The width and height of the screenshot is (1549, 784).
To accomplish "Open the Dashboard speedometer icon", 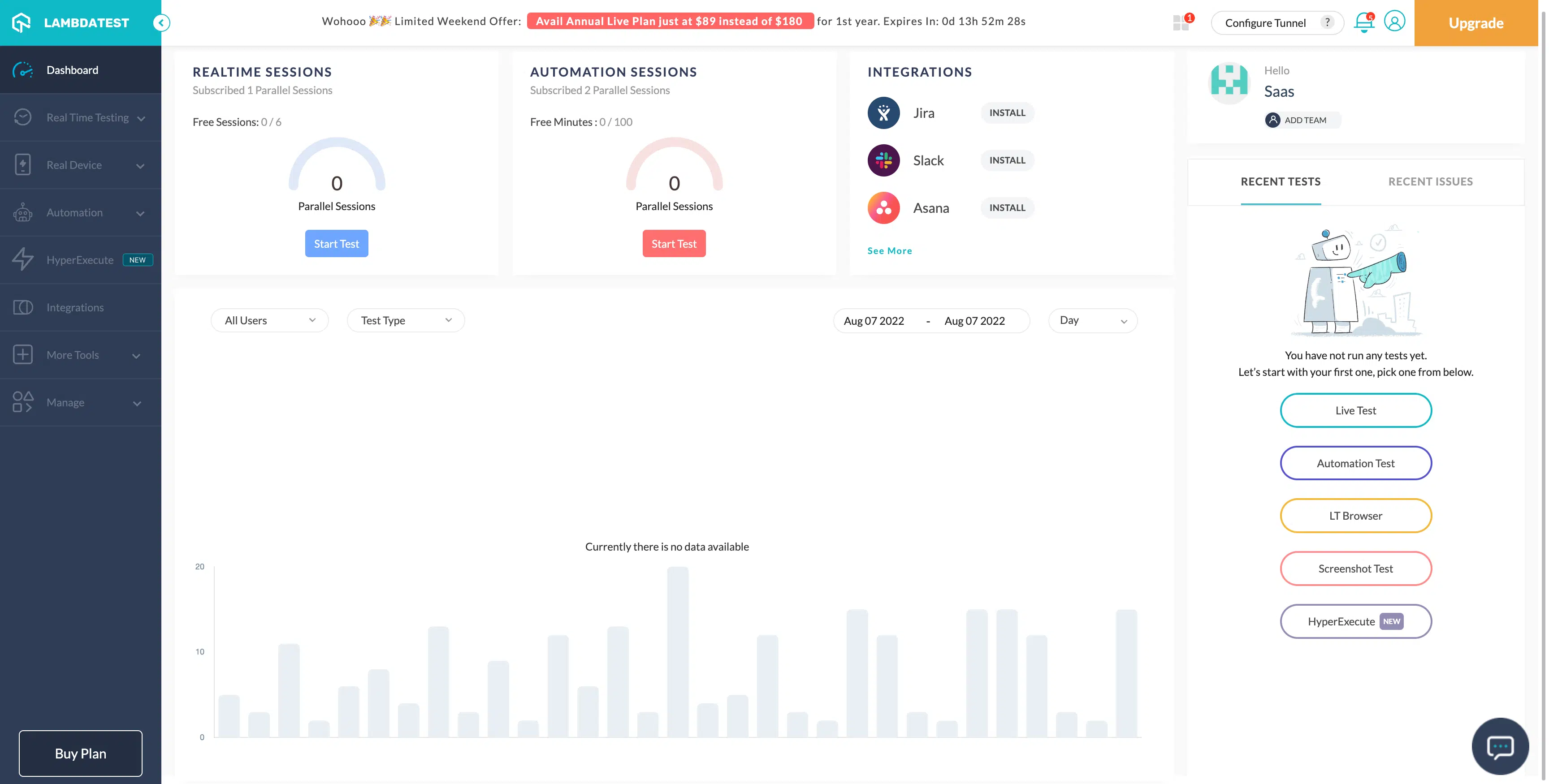I will (x=23, y=70).
